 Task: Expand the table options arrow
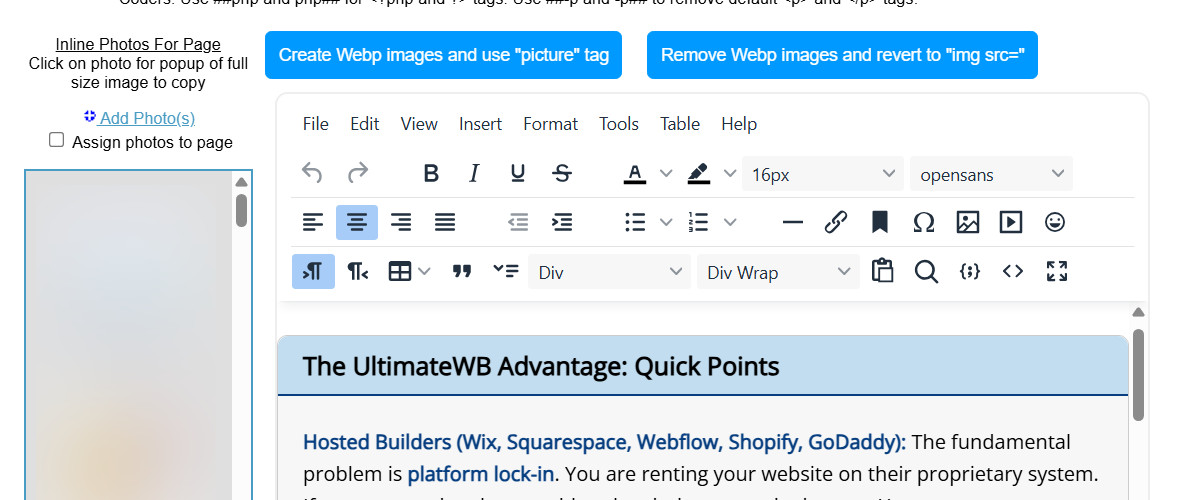click(x=425, y=272)
